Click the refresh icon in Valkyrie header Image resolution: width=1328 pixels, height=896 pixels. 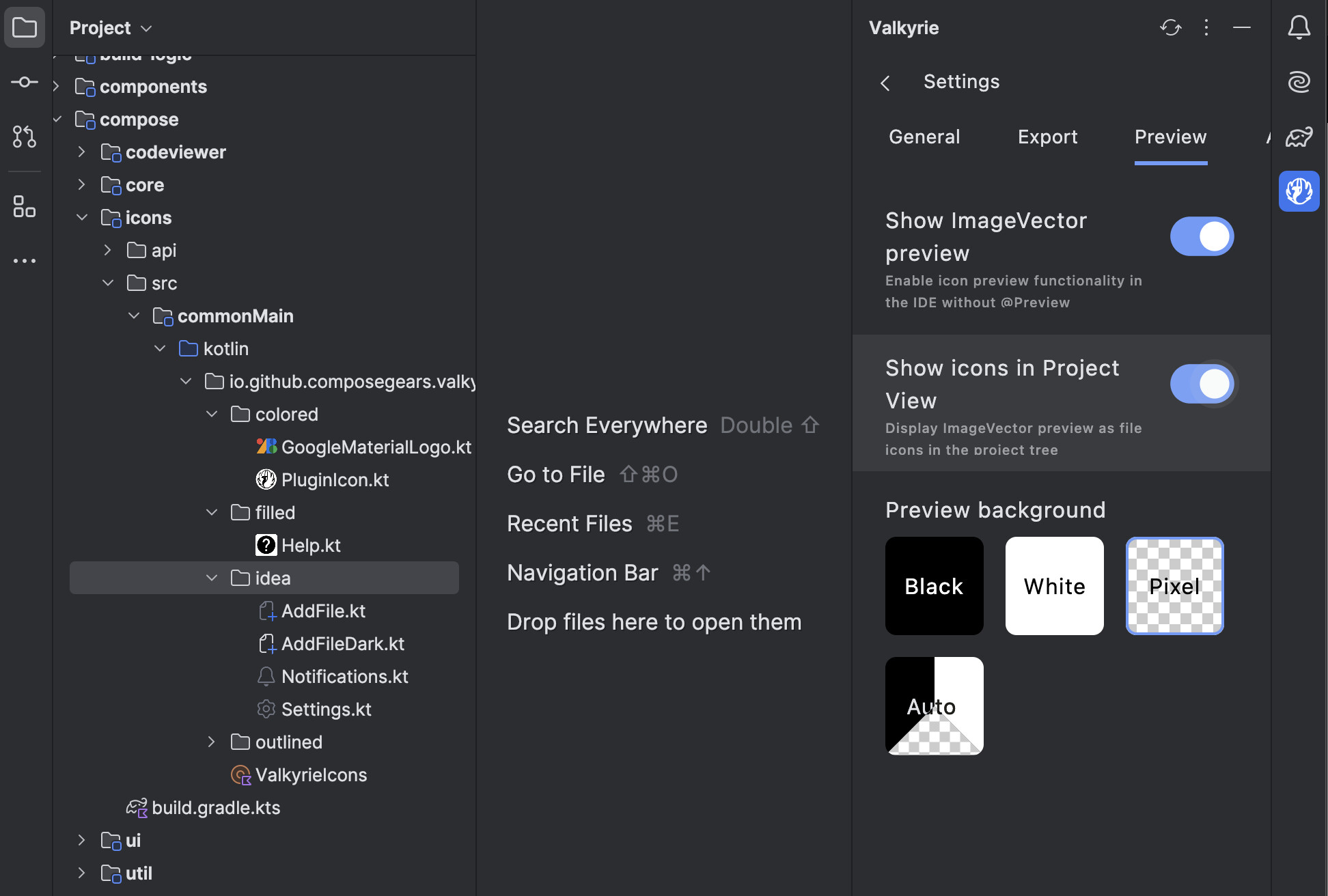1170,28
